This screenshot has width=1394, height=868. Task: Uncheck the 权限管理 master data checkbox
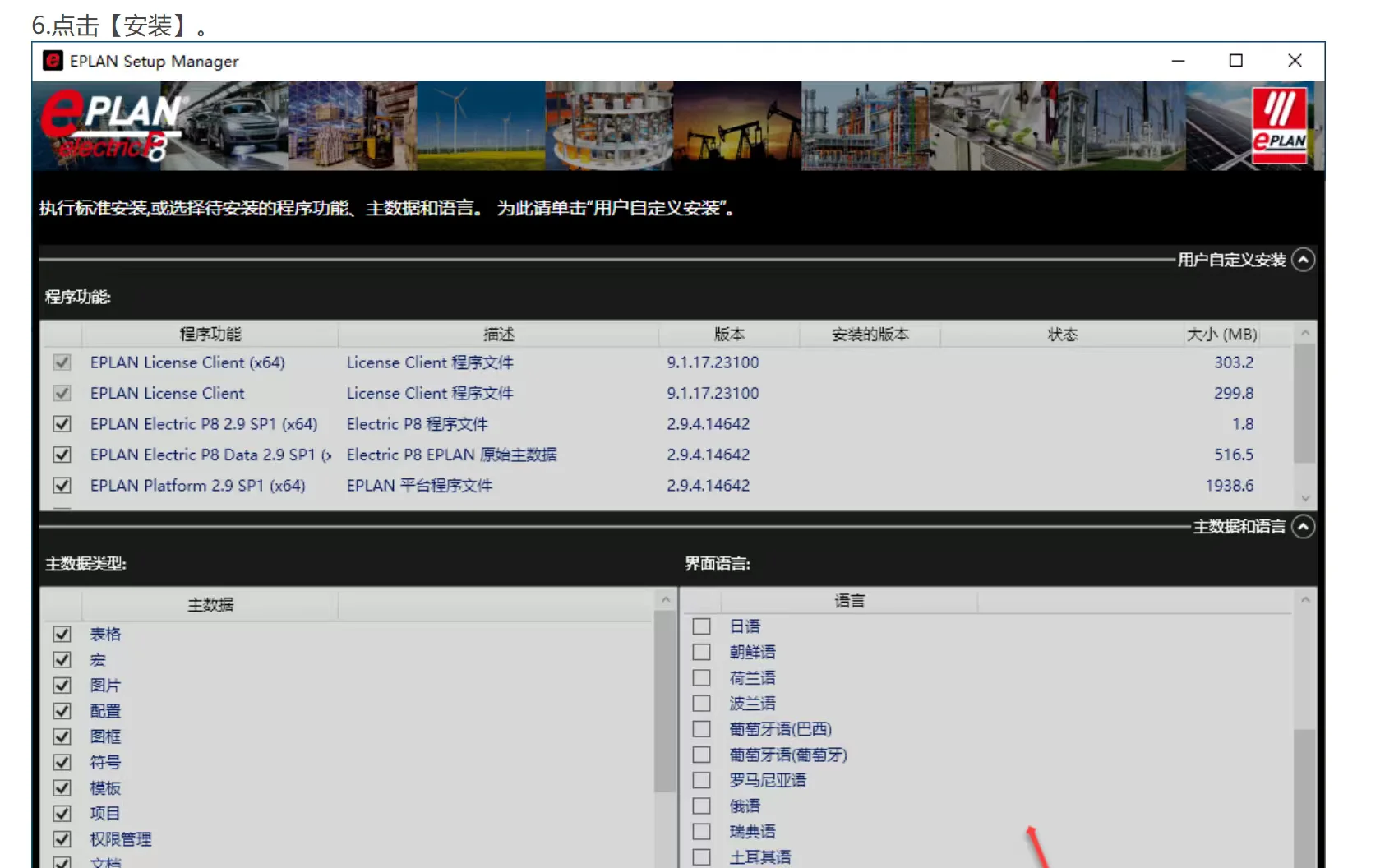point(62,839)
